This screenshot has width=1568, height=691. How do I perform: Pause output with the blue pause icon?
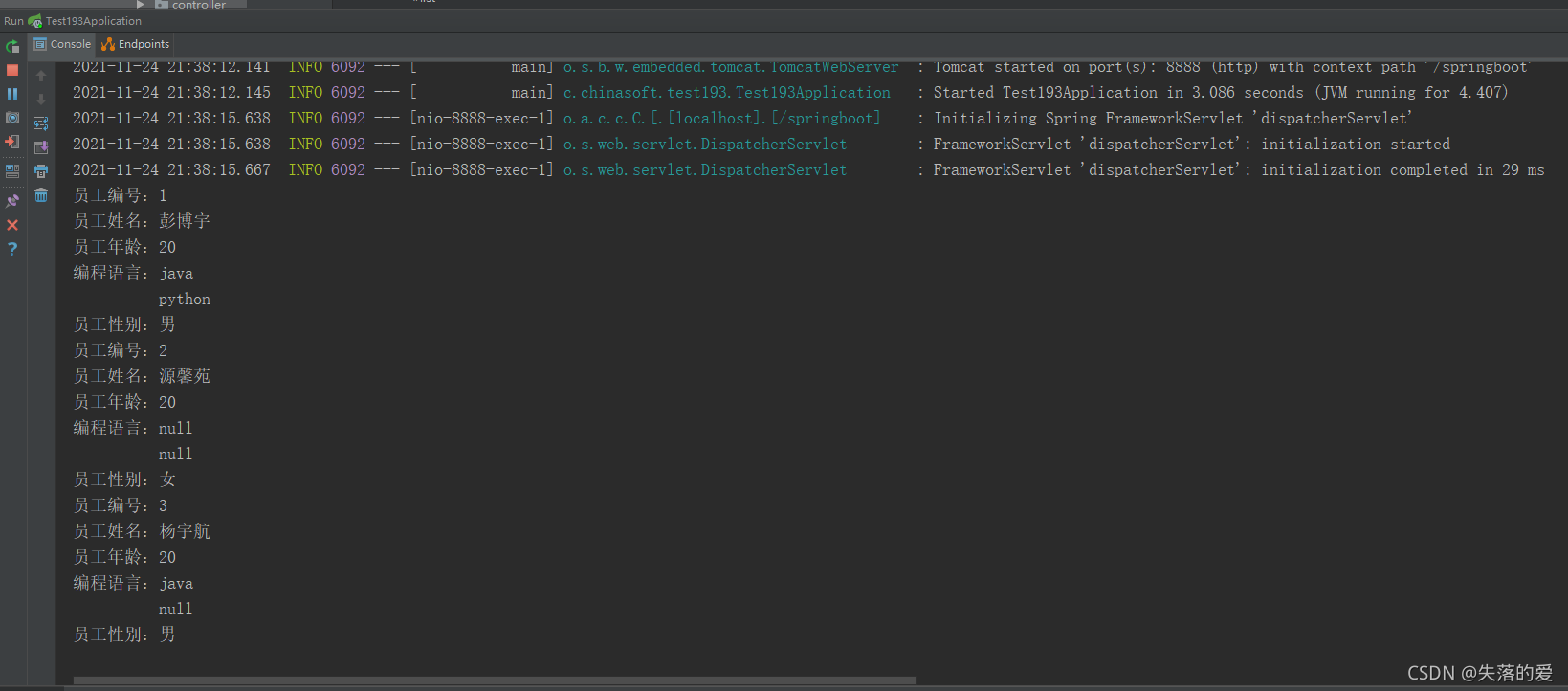point(12,94)
